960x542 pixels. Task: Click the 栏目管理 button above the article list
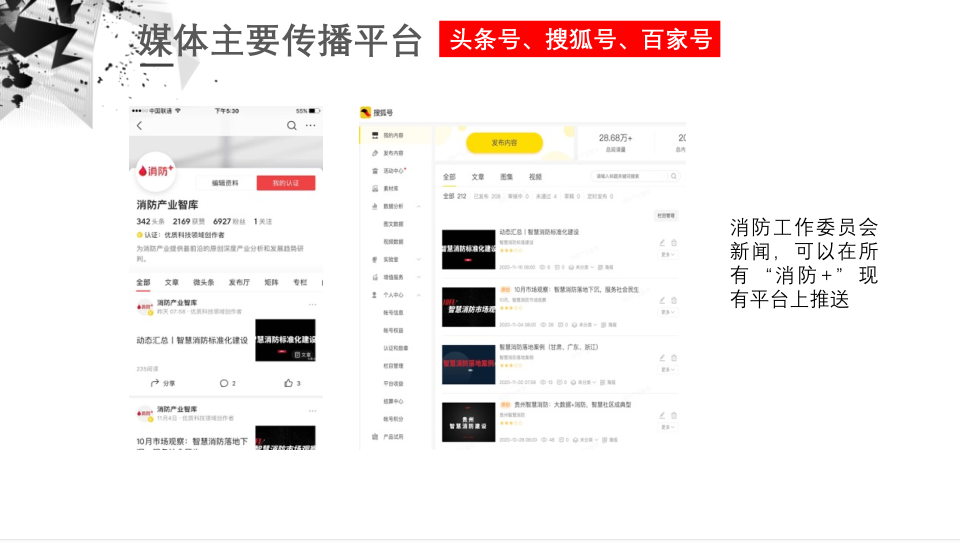(666, 216)
